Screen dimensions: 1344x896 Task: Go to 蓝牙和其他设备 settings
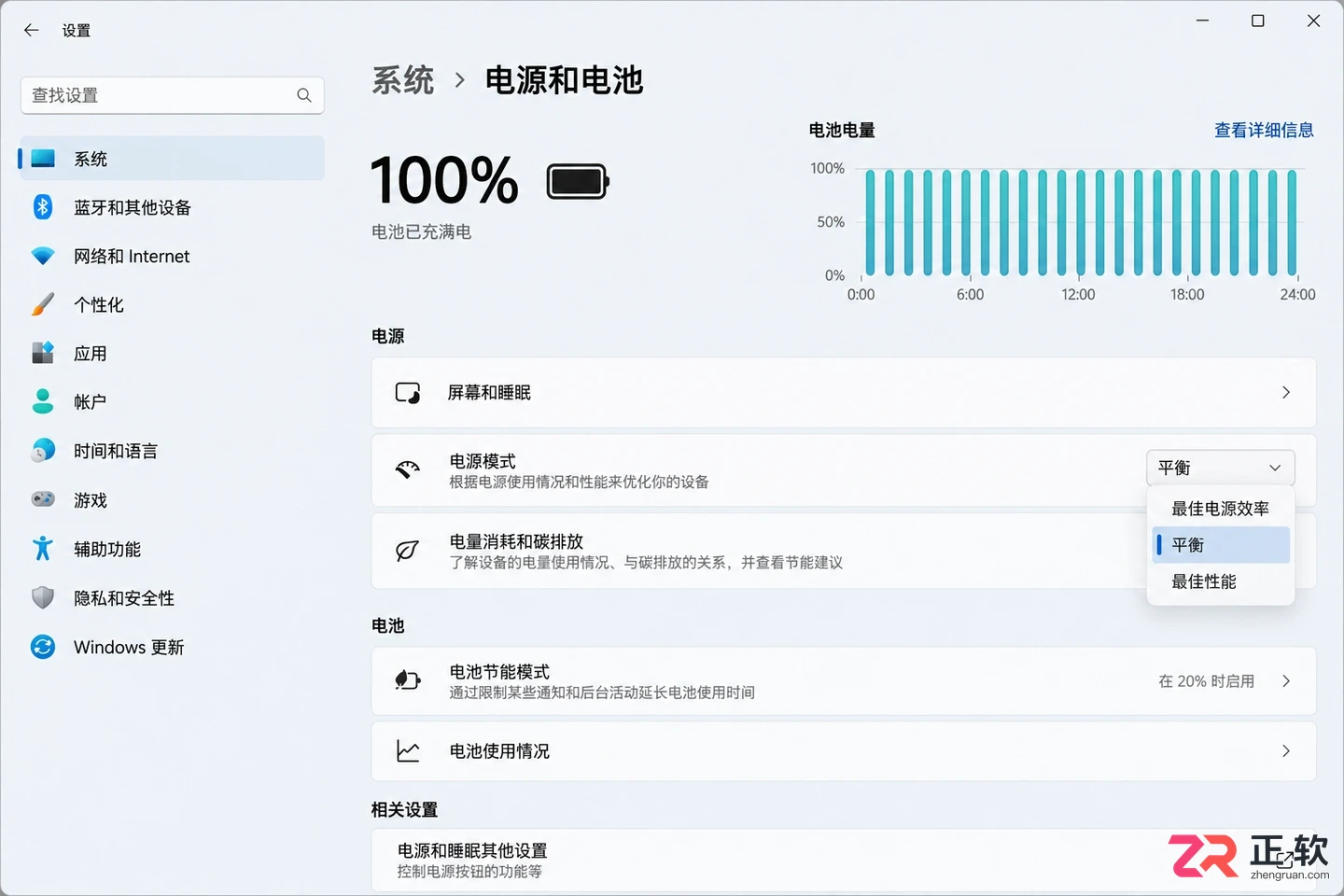click(172, 207)
